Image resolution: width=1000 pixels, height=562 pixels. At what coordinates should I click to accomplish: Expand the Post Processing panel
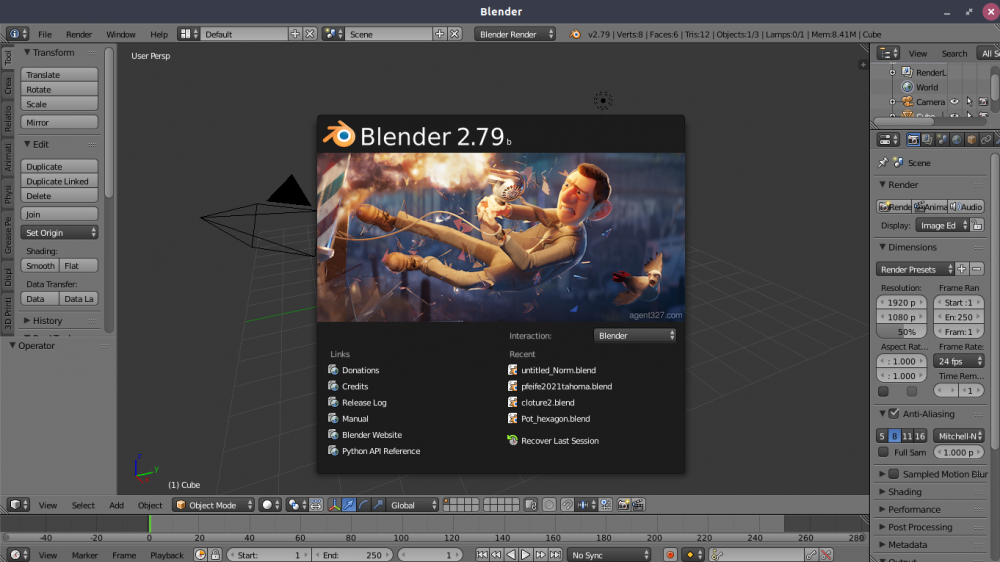click(x=920, y=527)
